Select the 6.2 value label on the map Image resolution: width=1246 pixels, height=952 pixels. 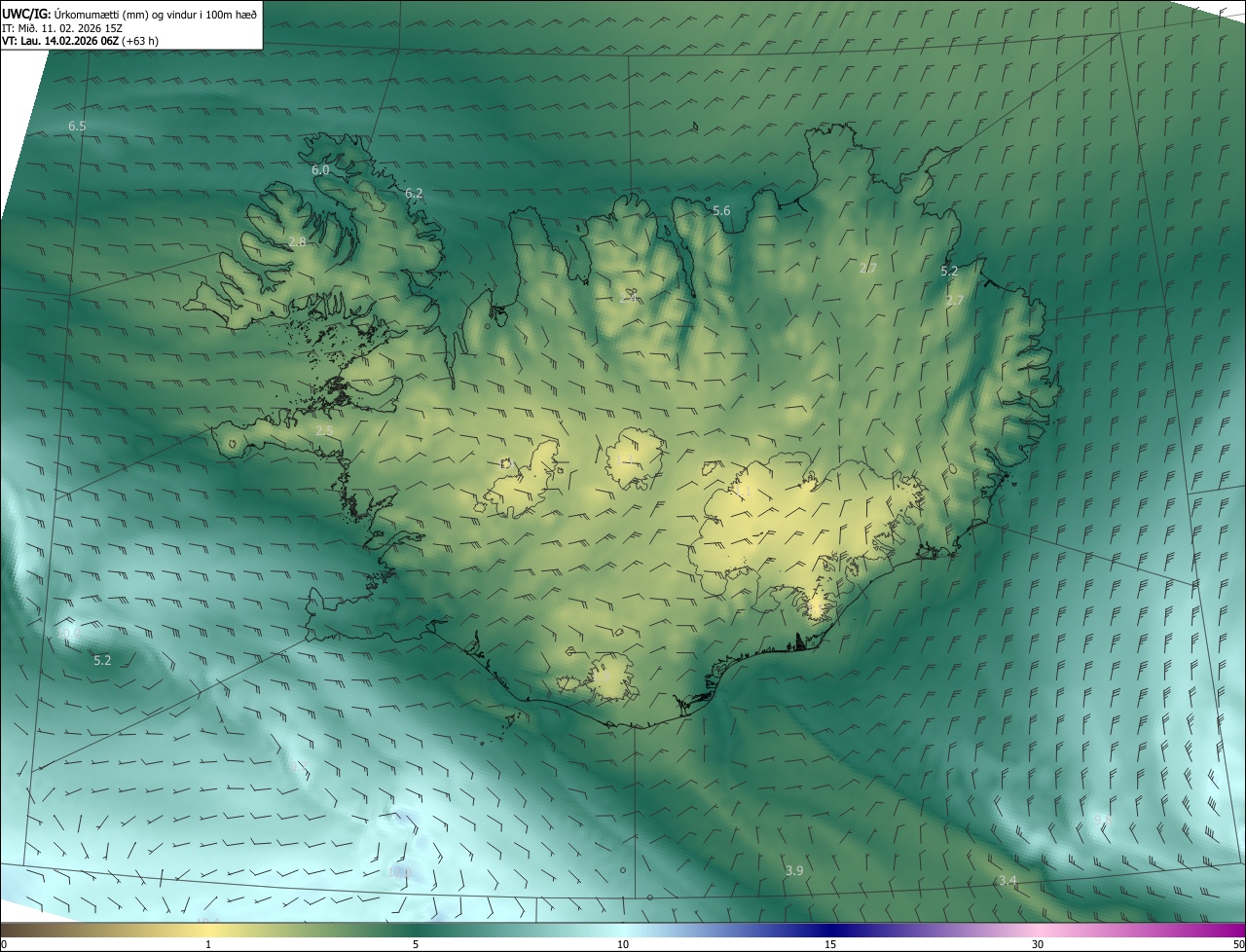pyautogui.click(x=414, y=194)
